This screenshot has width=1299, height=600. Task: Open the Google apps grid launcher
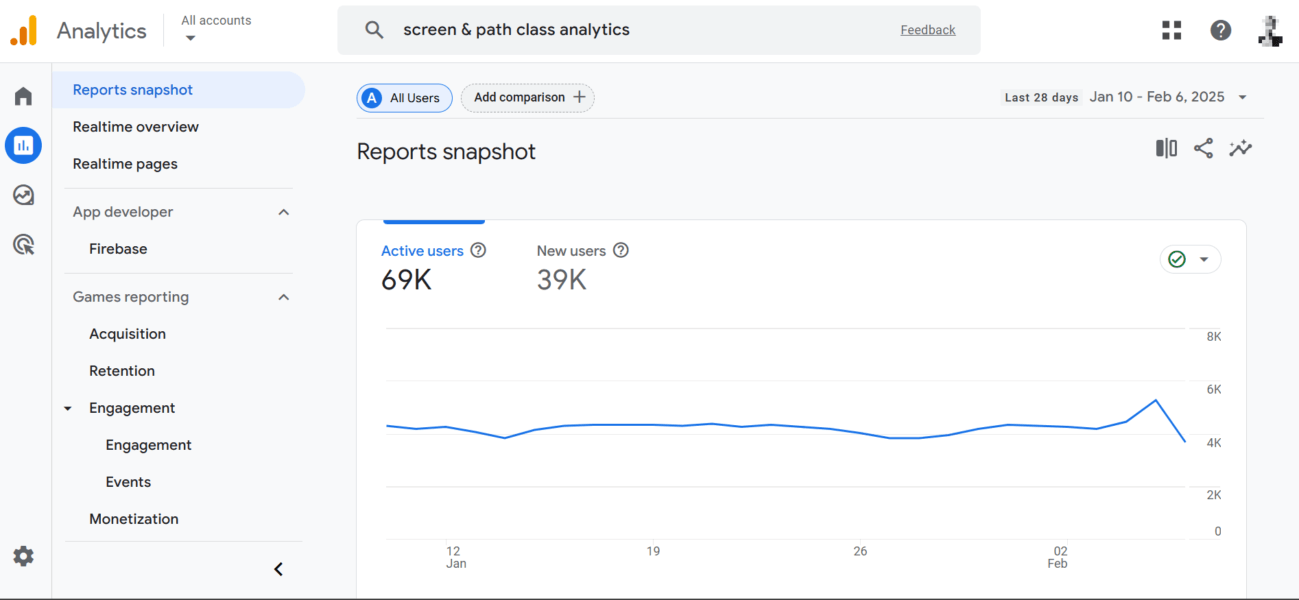[1171, 30]
